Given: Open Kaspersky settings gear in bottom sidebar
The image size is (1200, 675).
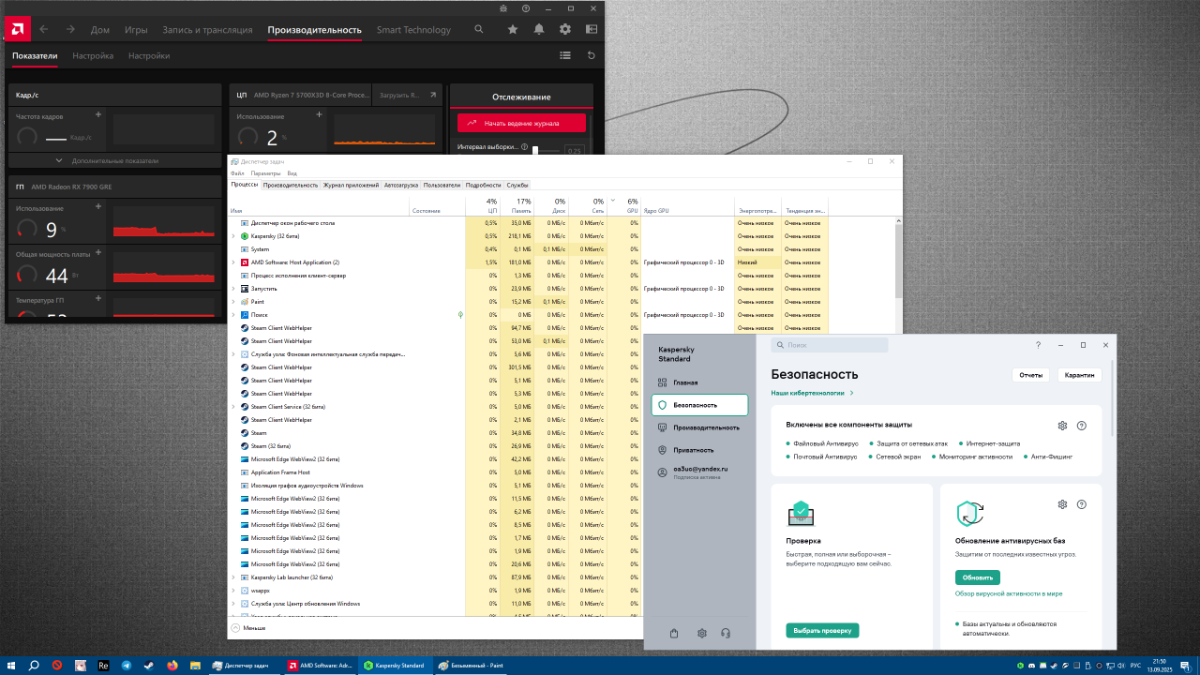Looking at the screenshot, I should click(x=702, y=633).
